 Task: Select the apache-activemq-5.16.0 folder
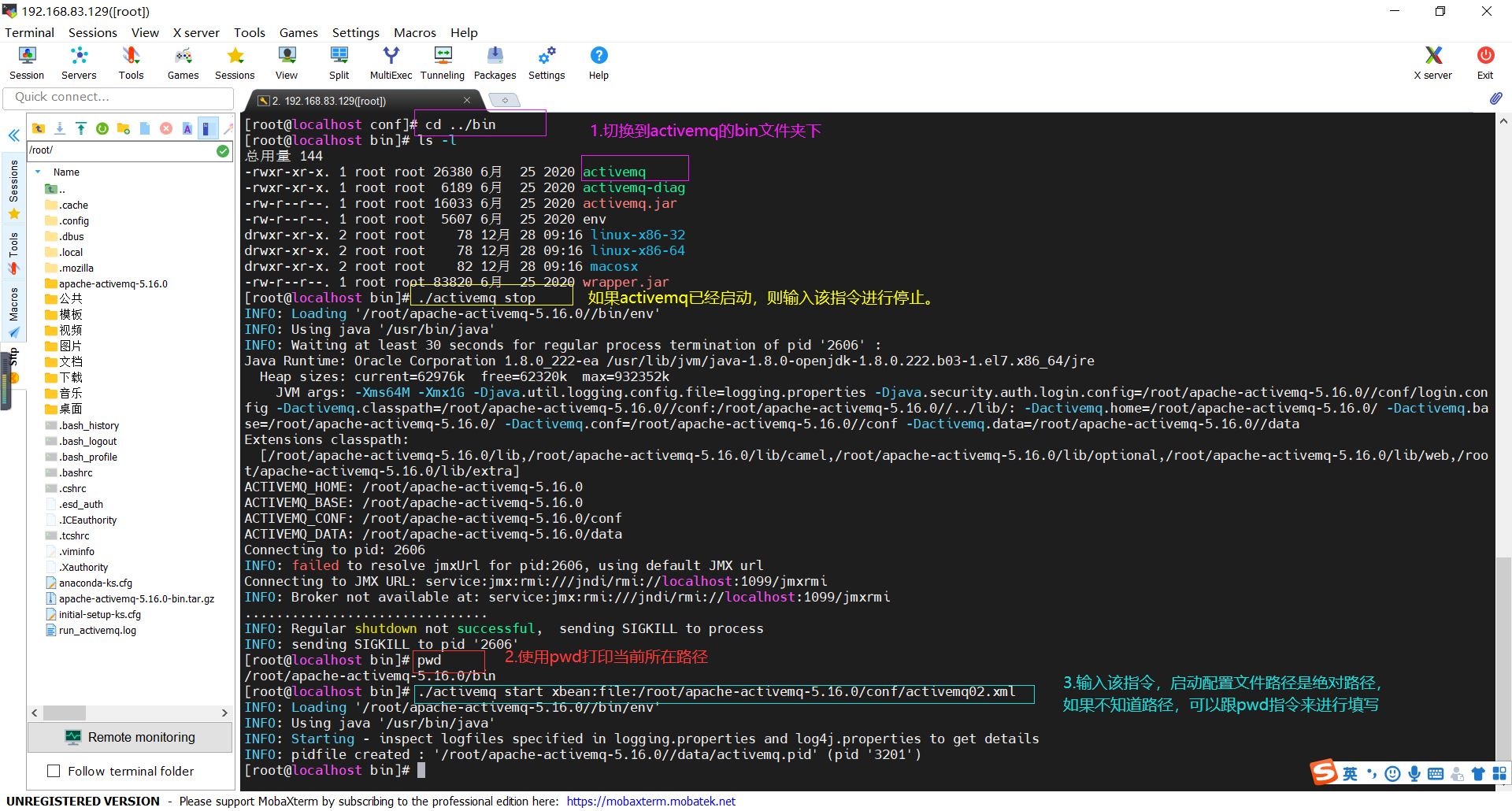tap(106, 283)
